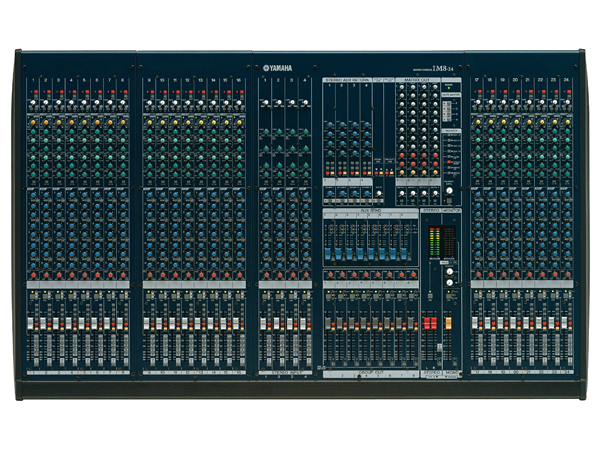Push the red button at top of channel 24

[569, 92]
